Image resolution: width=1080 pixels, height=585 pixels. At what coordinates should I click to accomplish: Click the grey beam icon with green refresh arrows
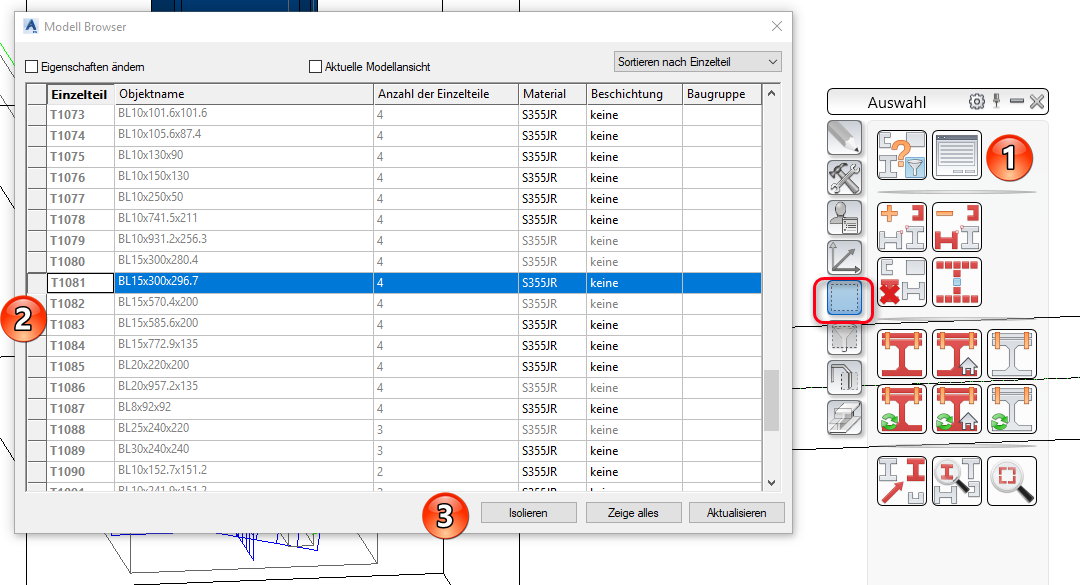(x=1012, y=409)
